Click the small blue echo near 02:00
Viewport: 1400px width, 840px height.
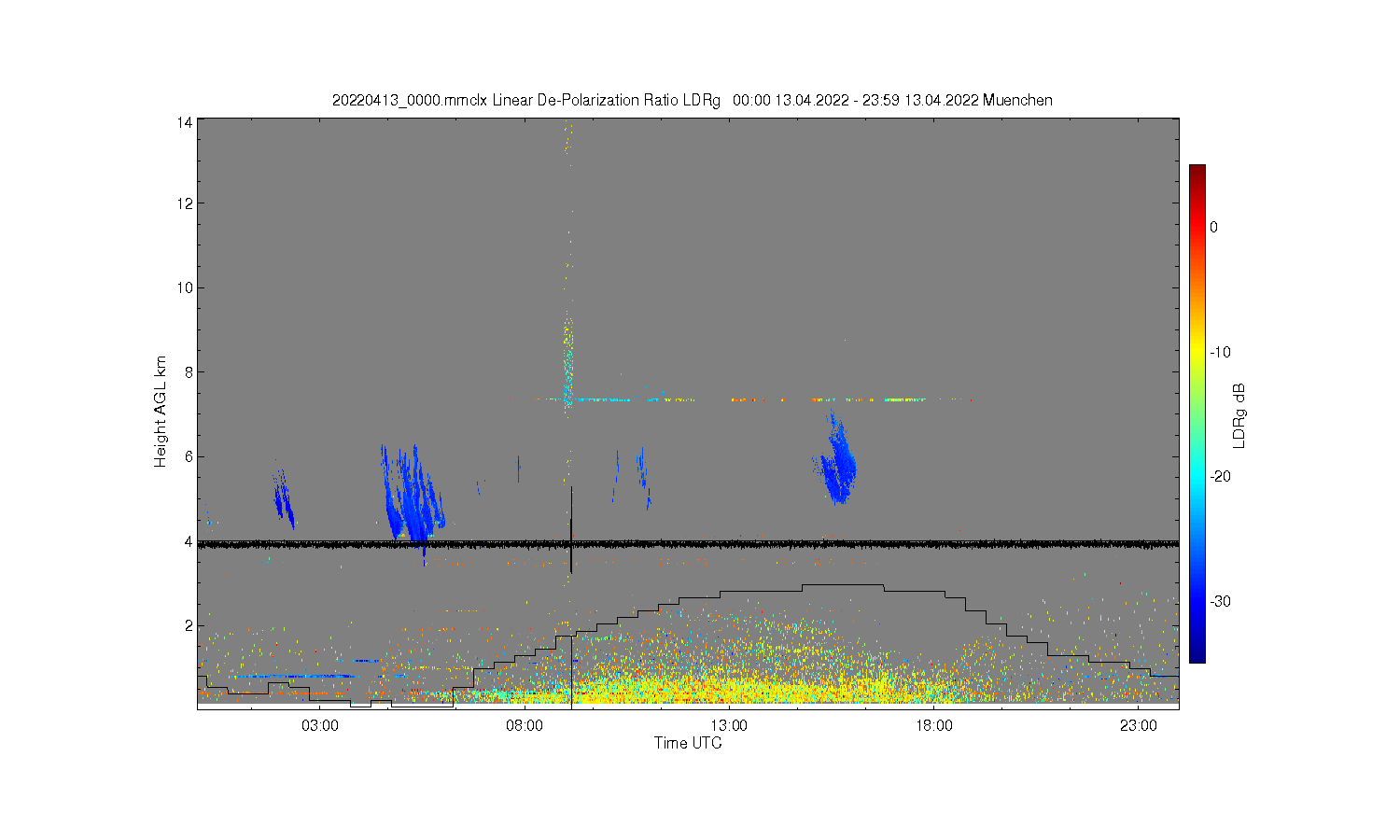coord(284,499)
